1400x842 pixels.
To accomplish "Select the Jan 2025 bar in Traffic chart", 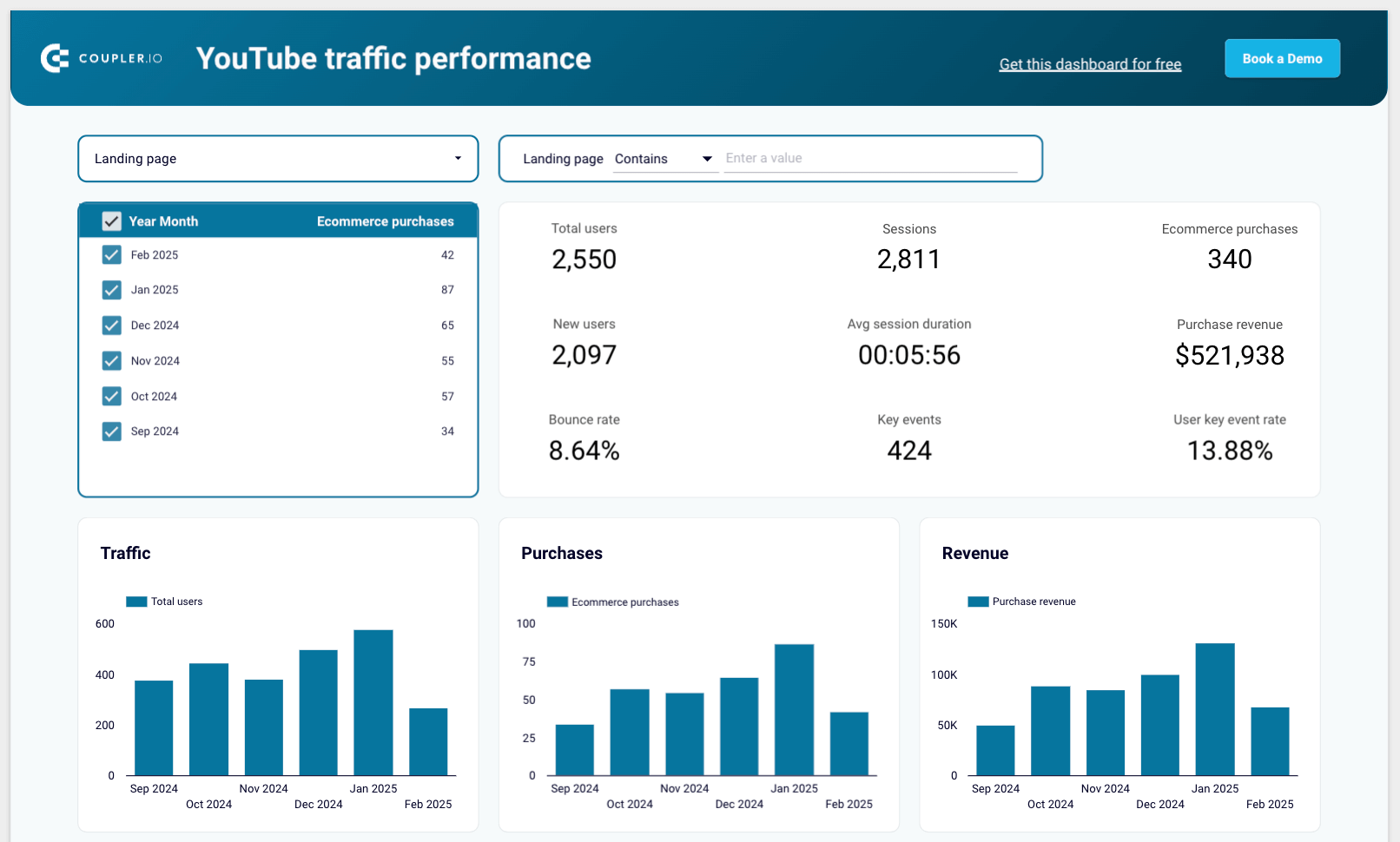I will click(373, 701).
